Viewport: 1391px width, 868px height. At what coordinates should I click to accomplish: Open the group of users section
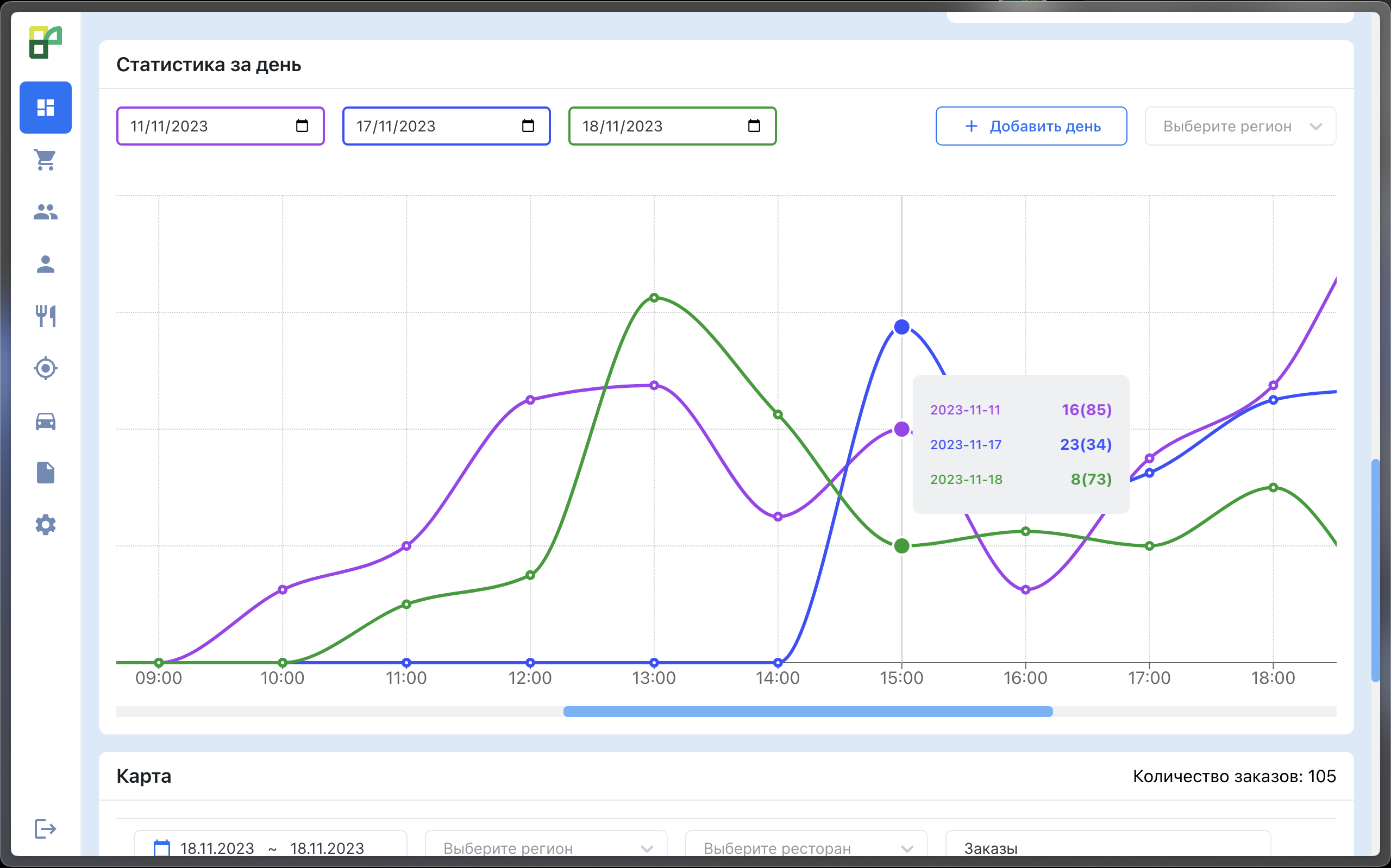(45, 212)
